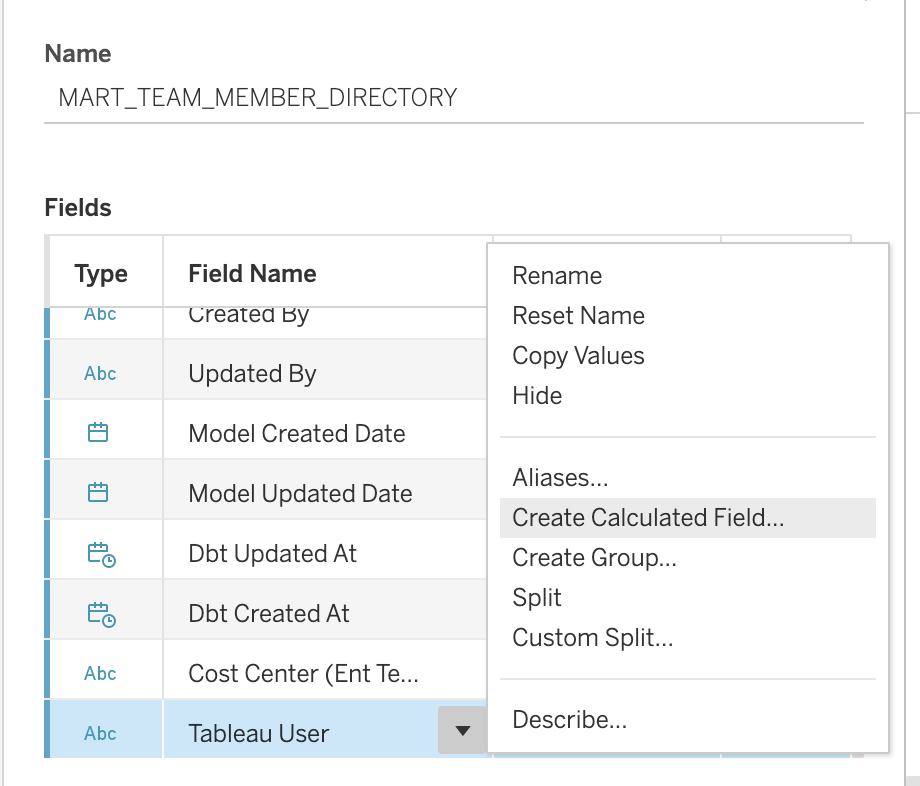Image resolution: width=920 pixels, height=786 pixels.
Task: Choose Rename from the context menu
Action: point(557,276)
